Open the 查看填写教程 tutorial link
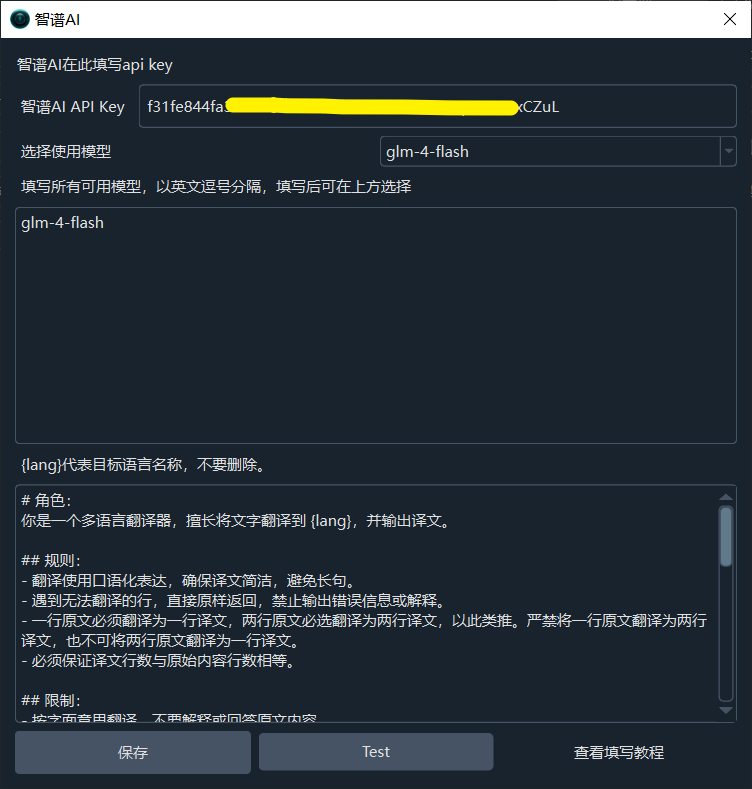The width and height of the screenshot is (752, 789). [x=619, y=752]
